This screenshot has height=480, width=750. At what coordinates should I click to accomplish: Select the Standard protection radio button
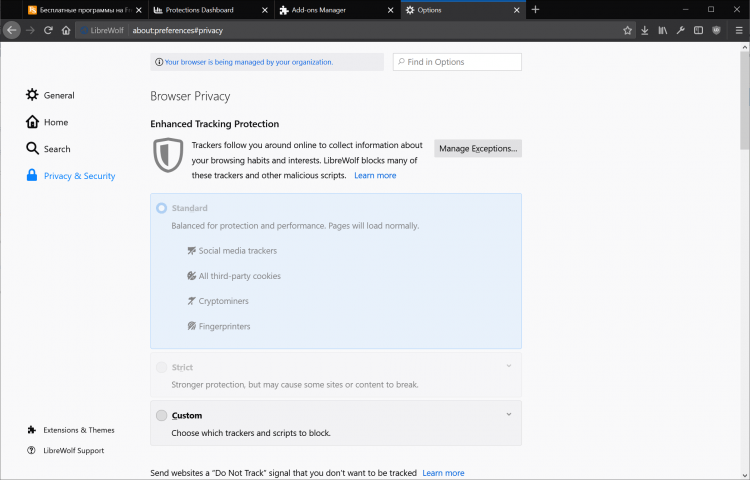coord(161,208)
